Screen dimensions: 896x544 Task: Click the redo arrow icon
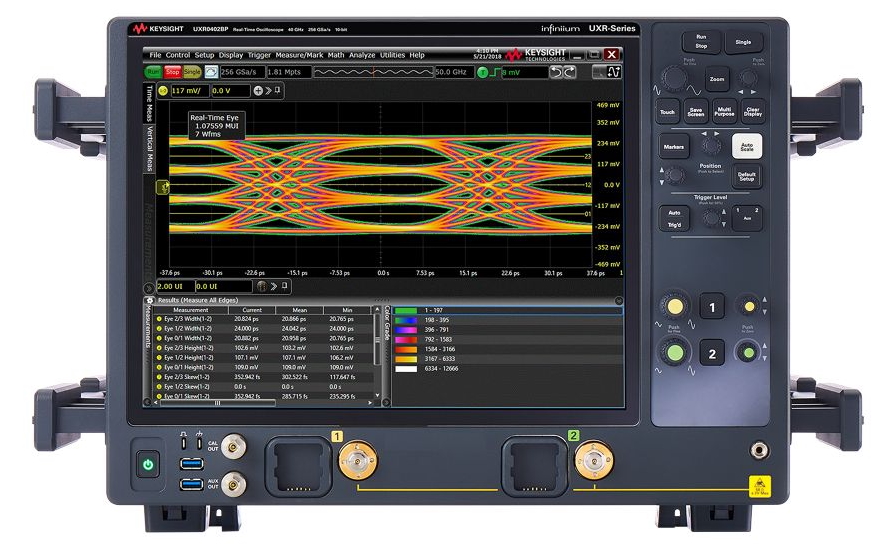point(569,72)
